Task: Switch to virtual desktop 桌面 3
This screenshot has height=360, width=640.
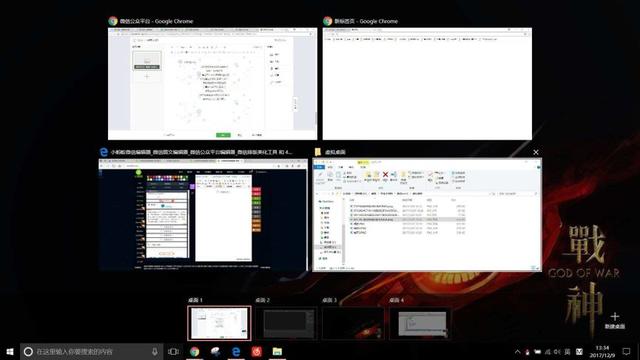Action: (x=353, y=323)
